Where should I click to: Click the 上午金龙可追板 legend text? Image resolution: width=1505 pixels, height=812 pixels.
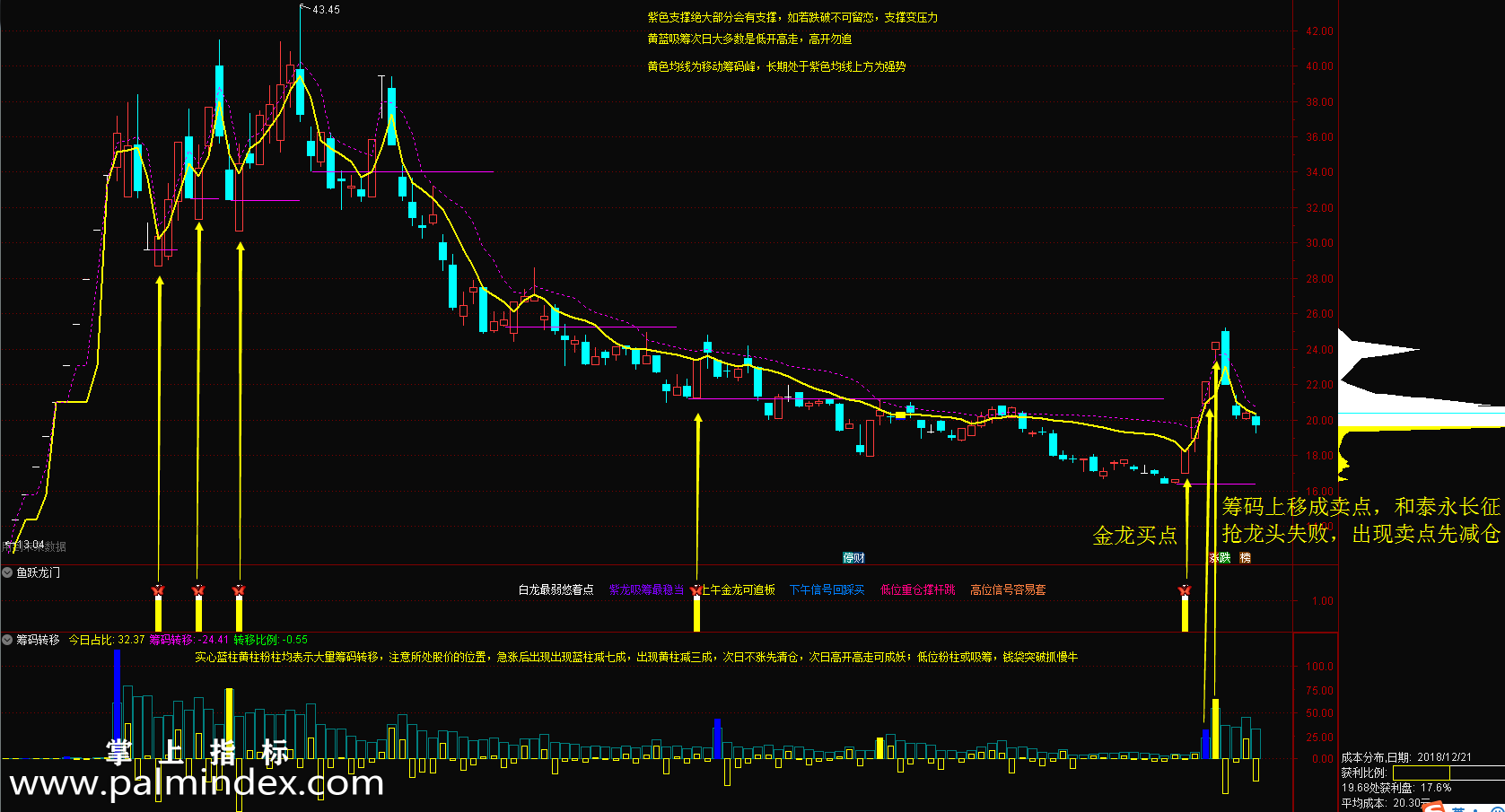(x=738, y=589)
